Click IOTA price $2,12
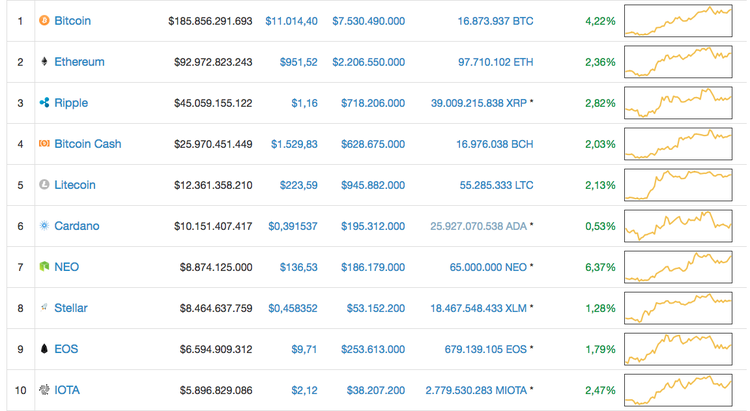 tap(304, 390)
